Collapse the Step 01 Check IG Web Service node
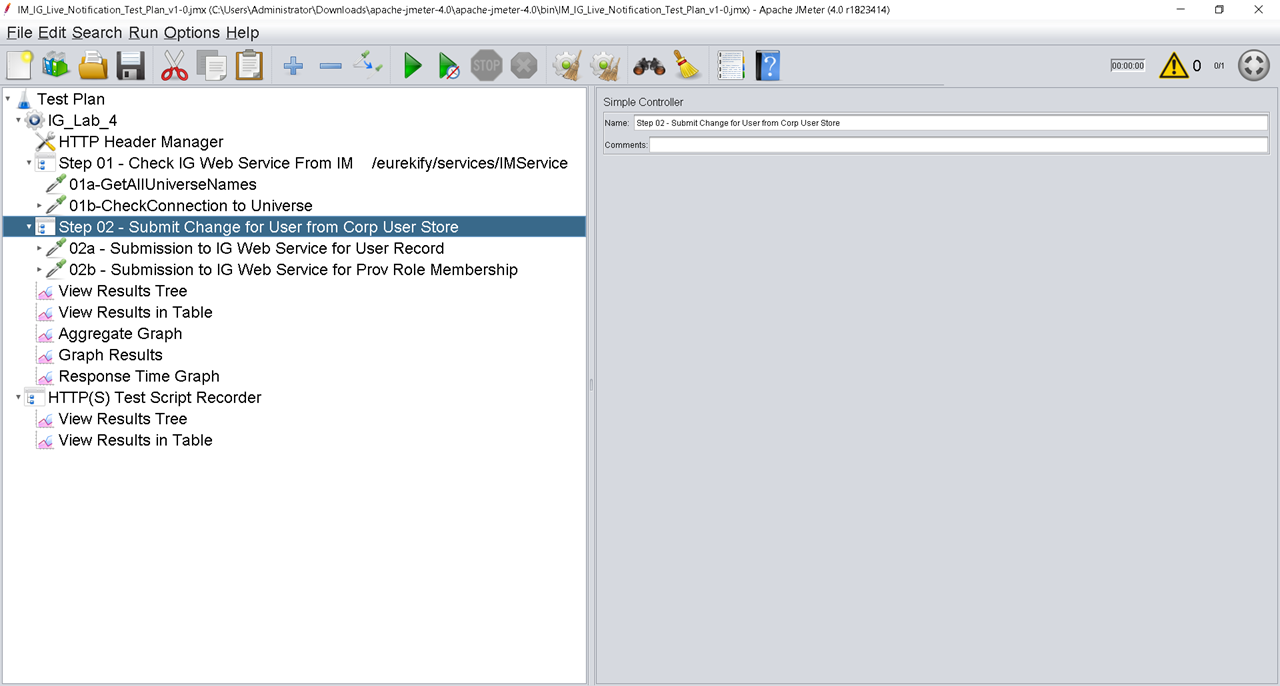 pyautogui.click(x=28, y=162)
